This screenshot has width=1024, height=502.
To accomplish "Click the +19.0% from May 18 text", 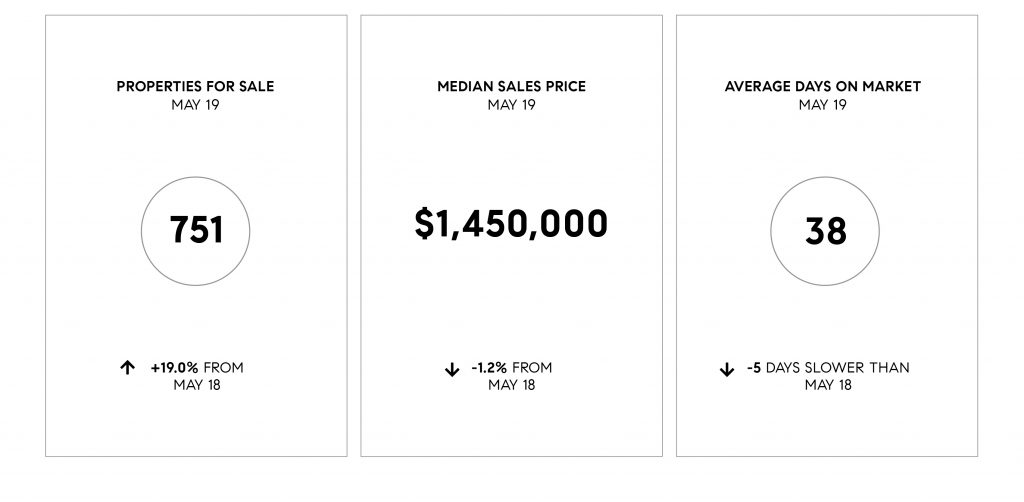I will 197,376.
